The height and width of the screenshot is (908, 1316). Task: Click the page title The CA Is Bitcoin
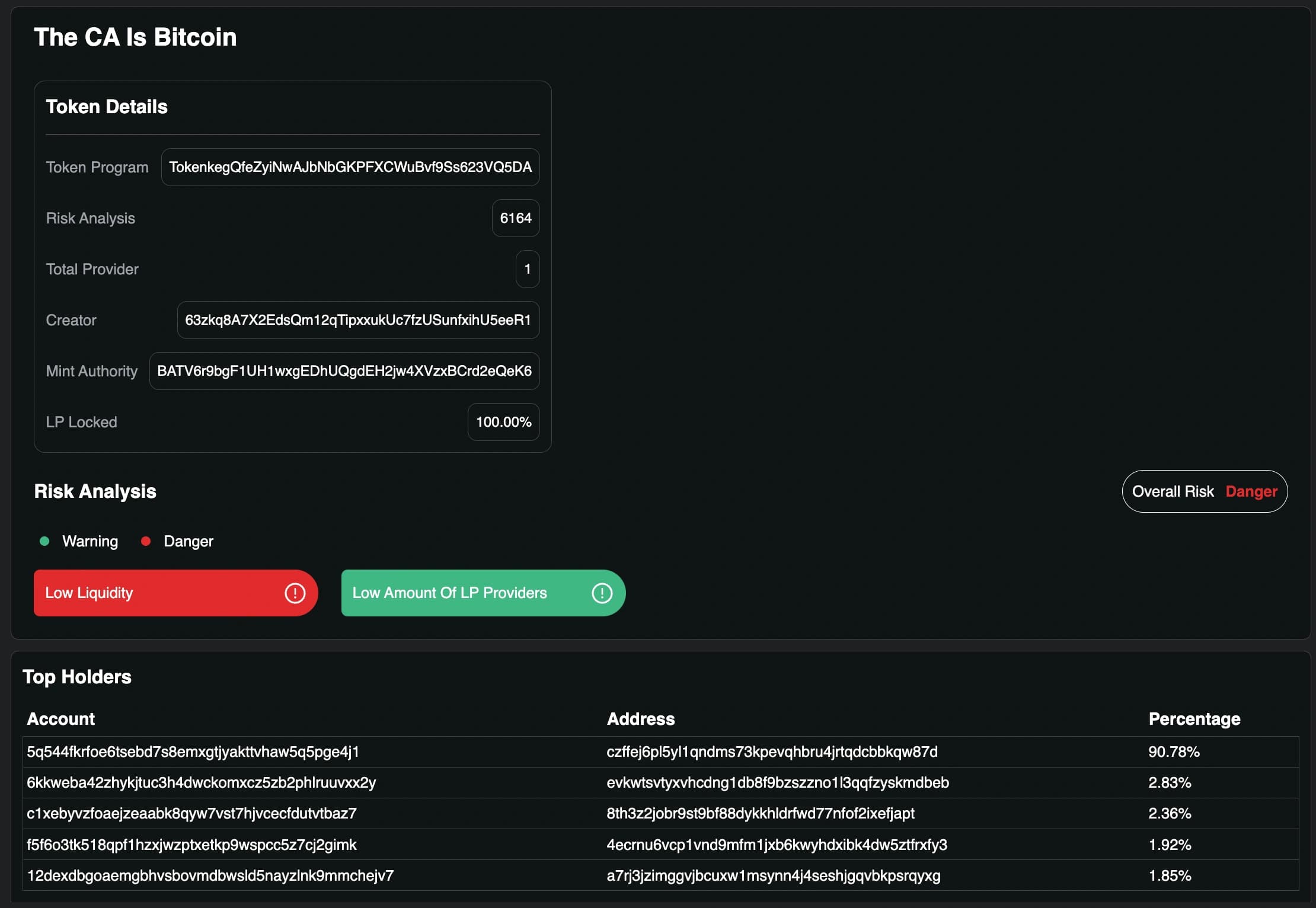coord(135,37)
